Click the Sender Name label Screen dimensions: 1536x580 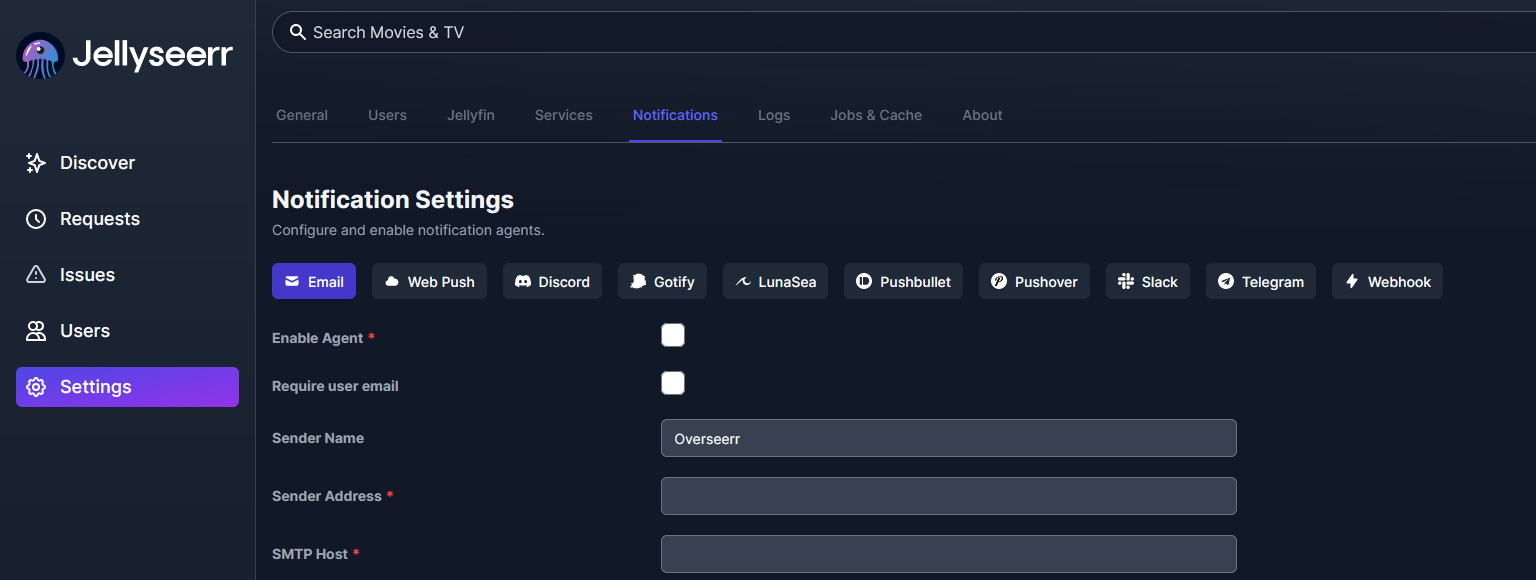coord(318,438)
